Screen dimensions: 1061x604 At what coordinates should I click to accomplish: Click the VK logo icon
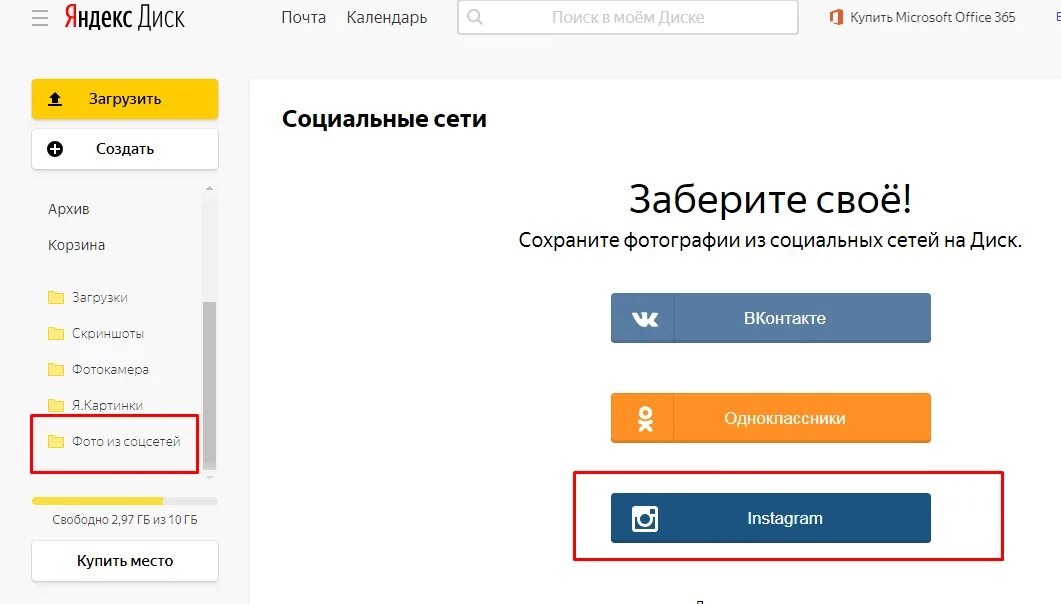click(x=644, y=318)
